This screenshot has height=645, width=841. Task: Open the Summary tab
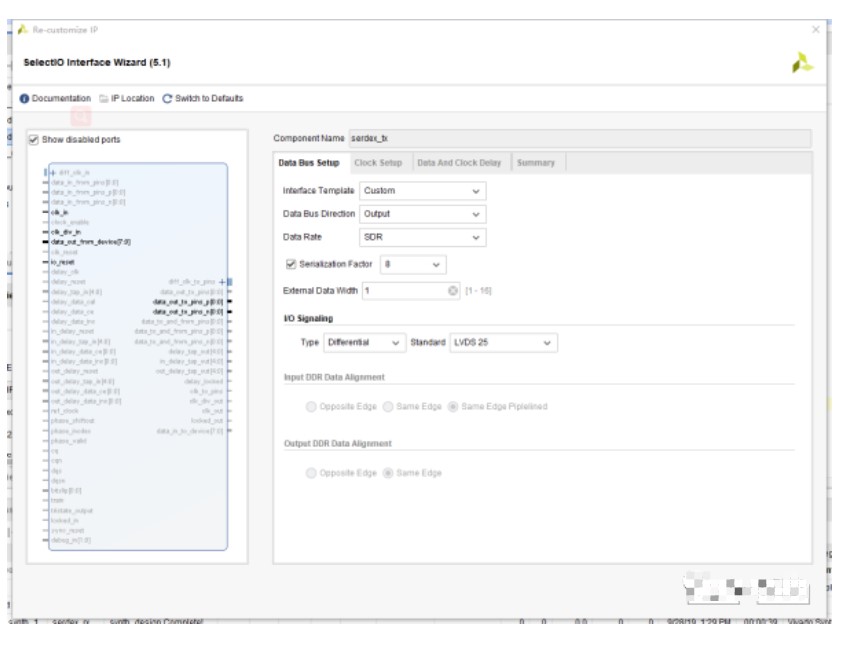click(536, 163)
